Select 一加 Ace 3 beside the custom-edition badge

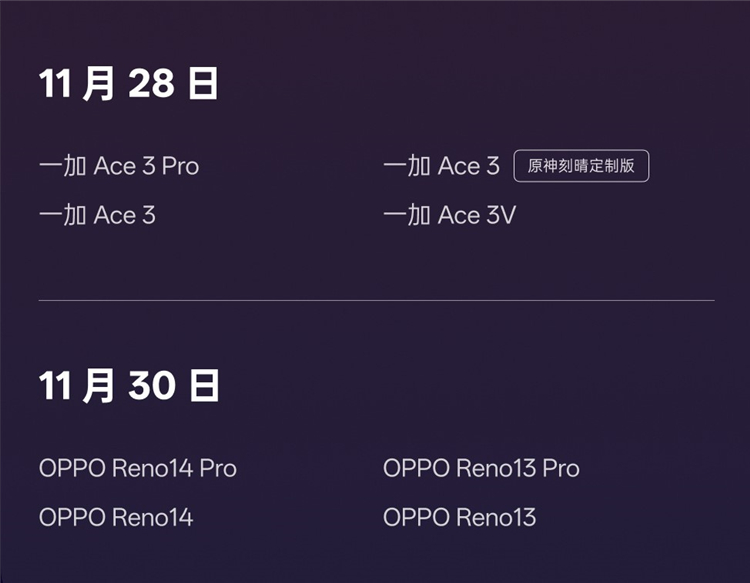(441, 166)
